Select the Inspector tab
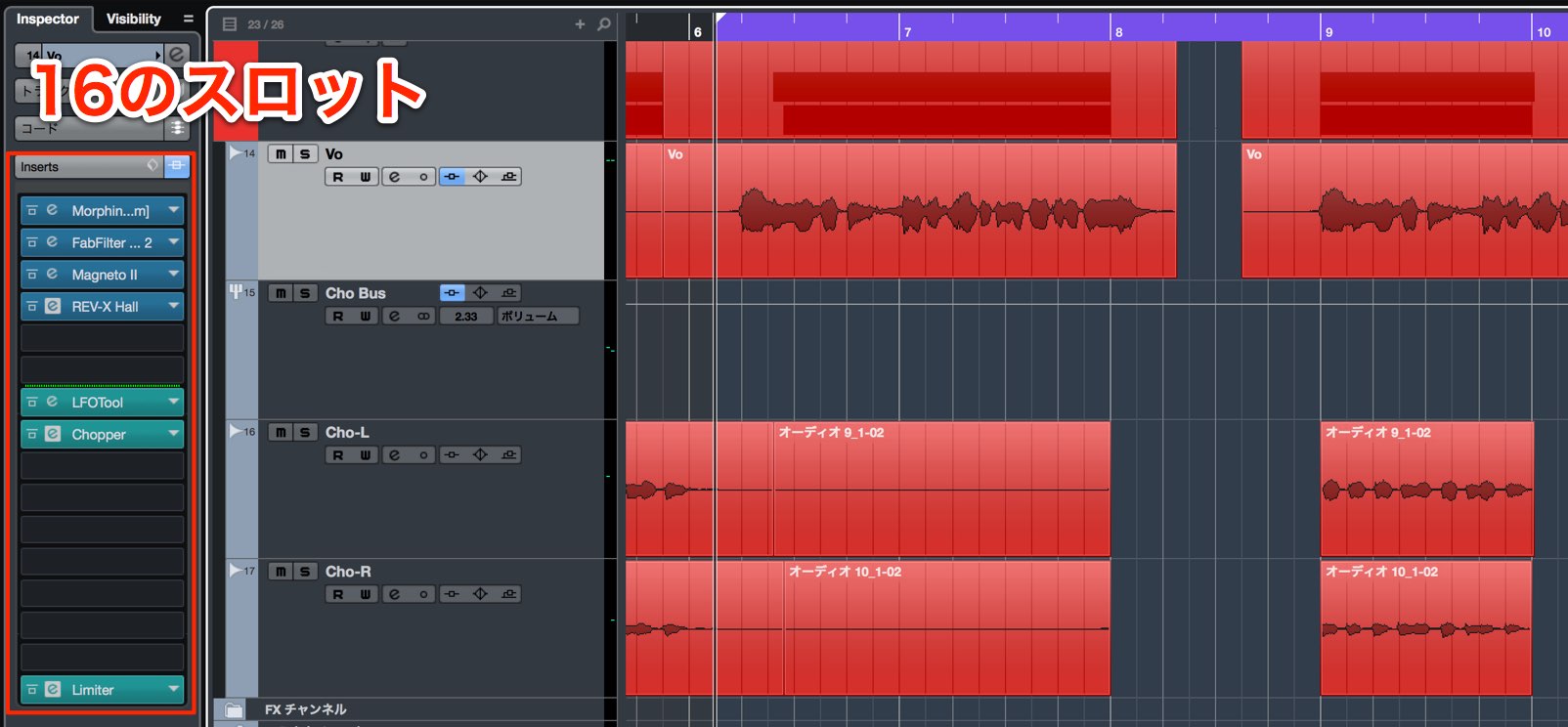Viewport: 1568px width, 727px height. [48, 19]
